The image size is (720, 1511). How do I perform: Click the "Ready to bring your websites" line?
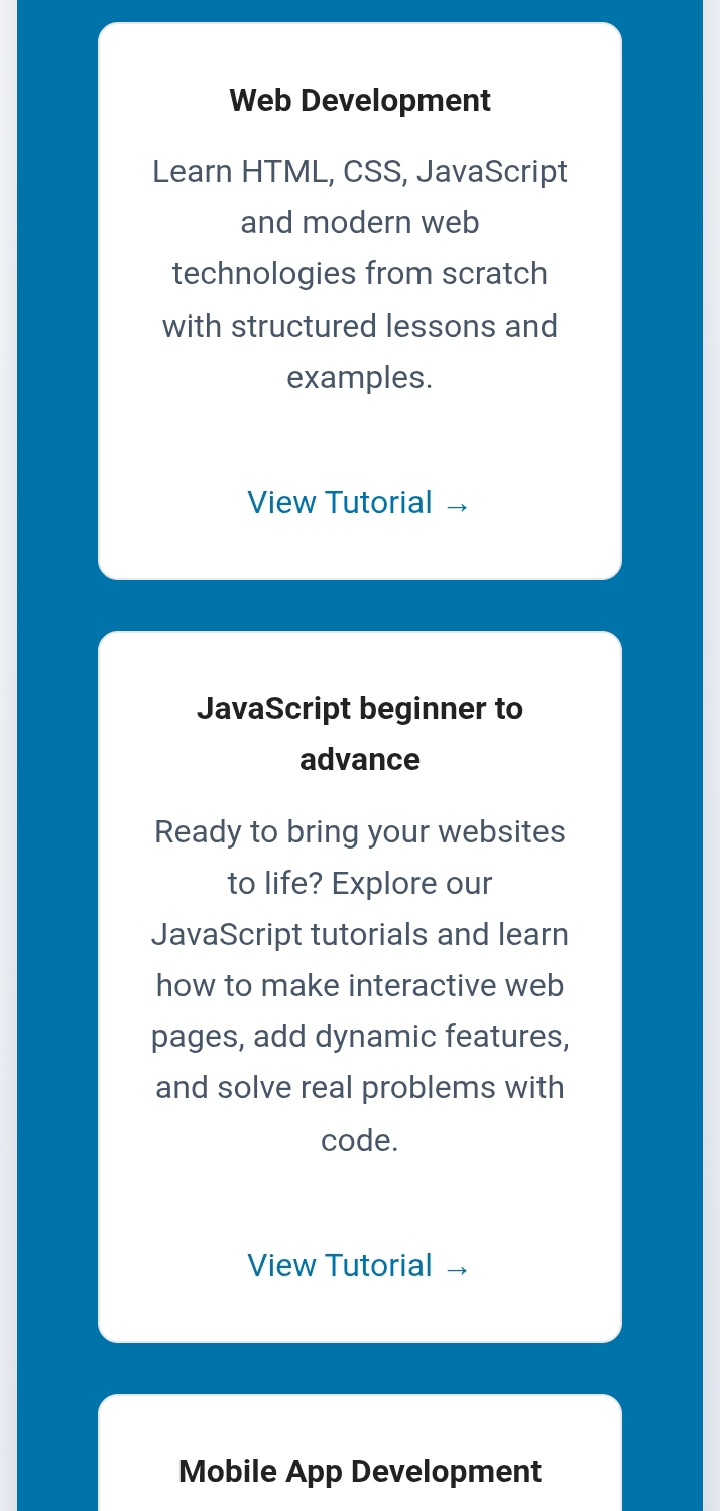(x=360, y=831)
